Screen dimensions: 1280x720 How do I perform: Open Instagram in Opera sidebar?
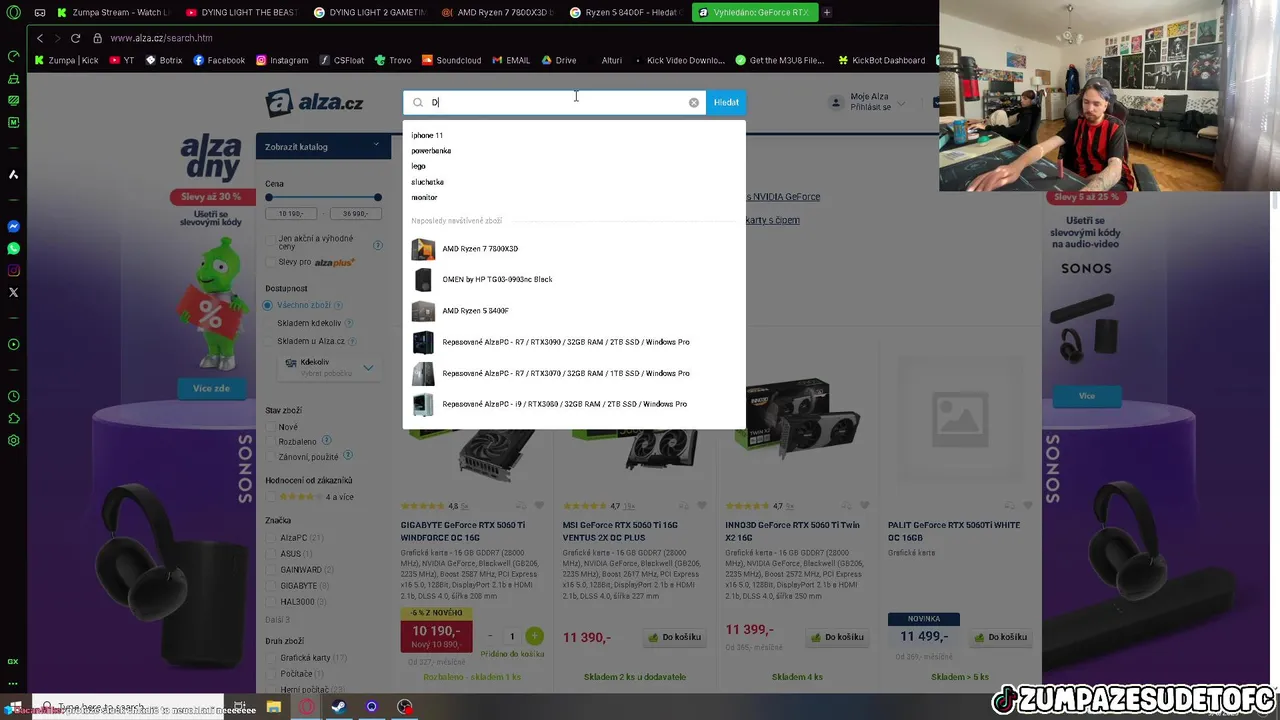pos(13,270)
